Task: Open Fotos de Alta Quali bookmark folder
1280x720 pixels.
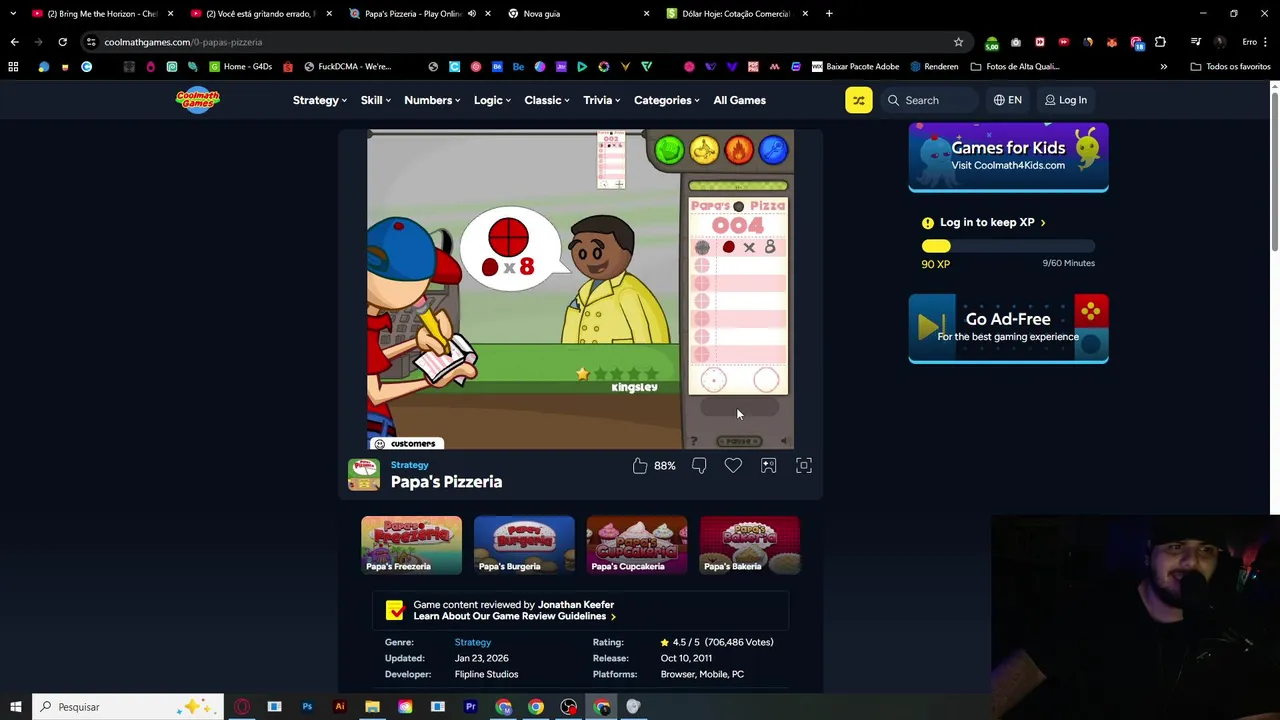Action: [1015, 67]
